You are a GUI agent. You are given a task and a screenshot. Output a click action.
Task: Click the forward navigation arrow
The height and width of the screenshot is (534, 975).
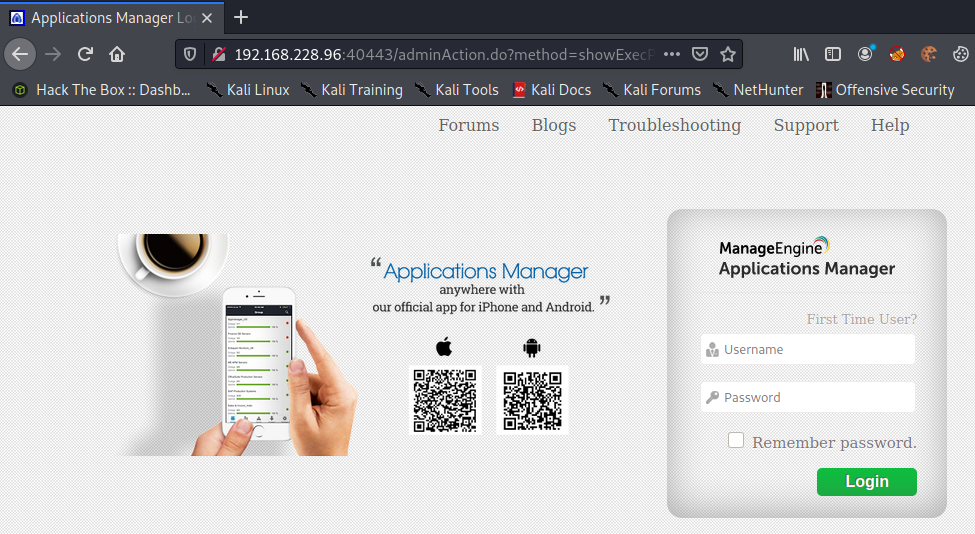(x=53, y=55)
